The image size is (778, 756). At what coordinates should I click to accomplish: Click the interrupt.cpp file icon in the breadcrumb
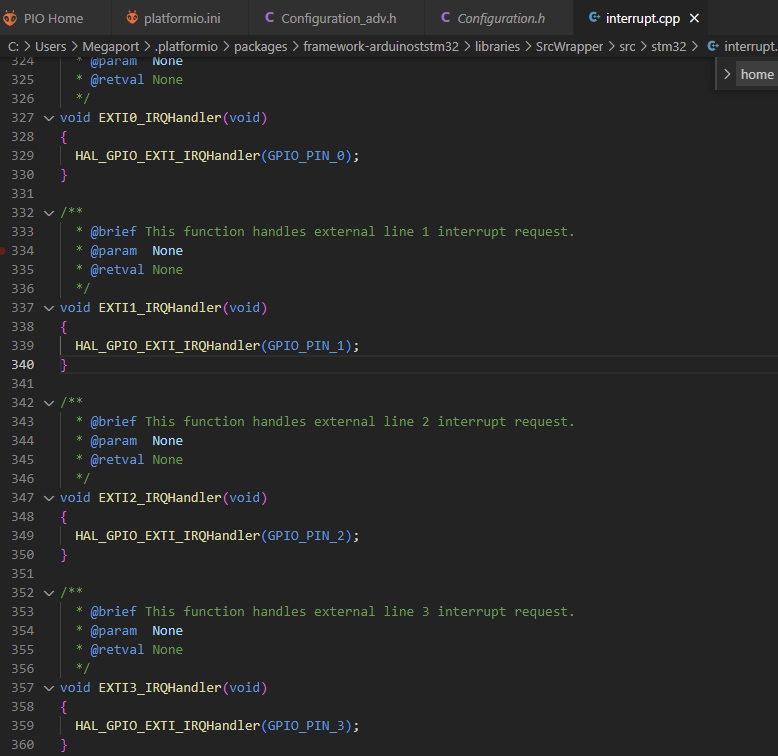(x=712, y=47)
